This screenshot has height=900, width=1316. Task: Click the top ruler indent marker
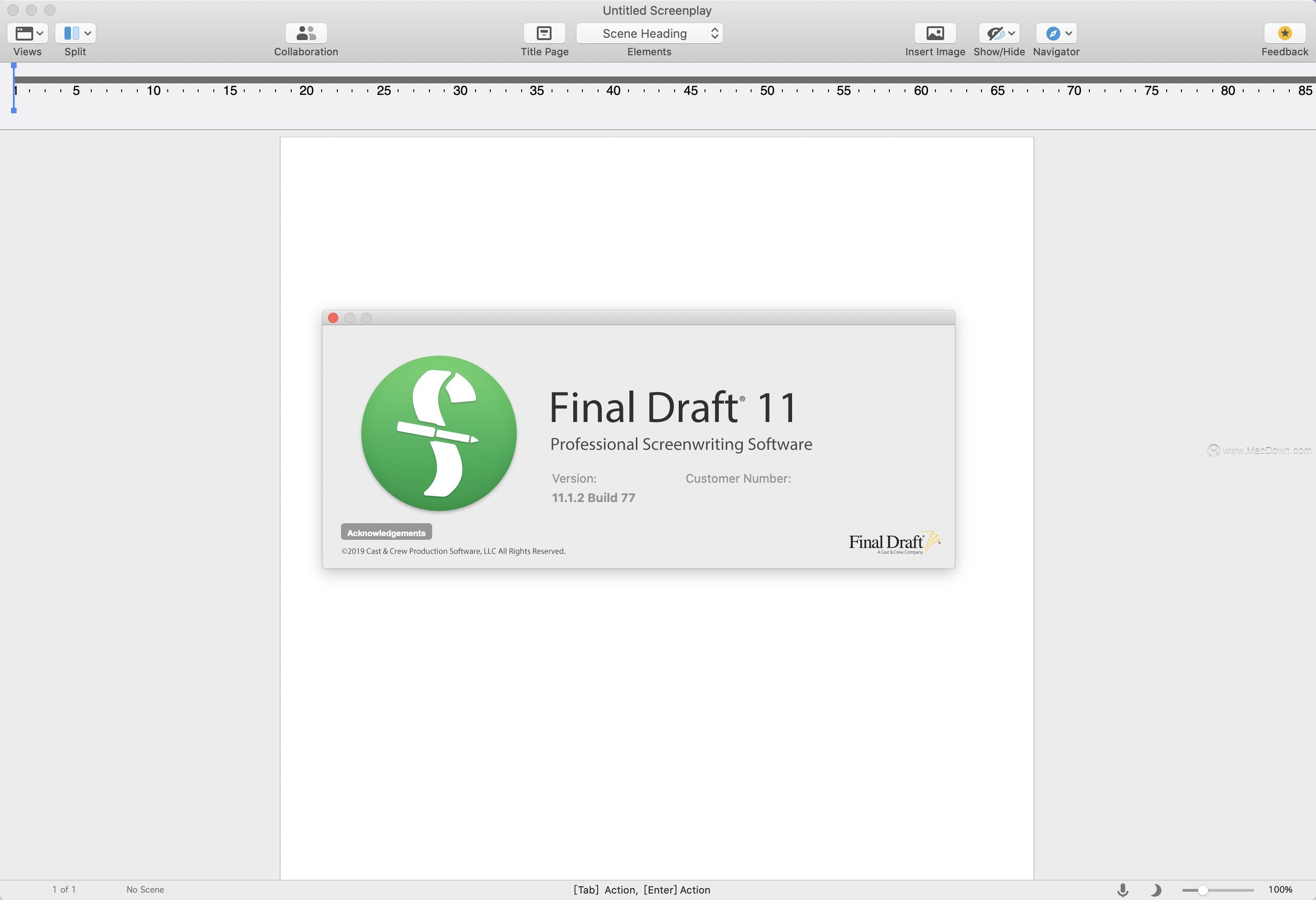pyautogui.click(x=13, y=66)
